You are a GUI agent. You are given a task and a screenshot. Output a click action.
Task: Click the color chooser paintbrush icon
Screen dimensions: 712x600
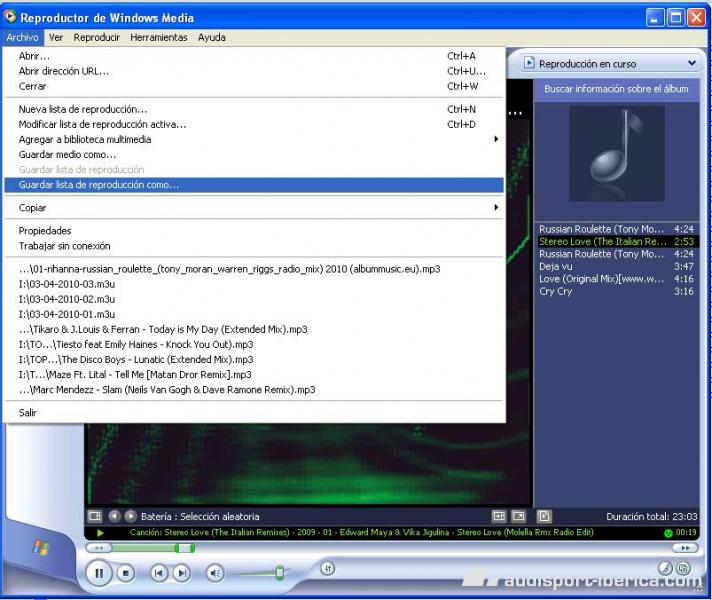(665, 568)
